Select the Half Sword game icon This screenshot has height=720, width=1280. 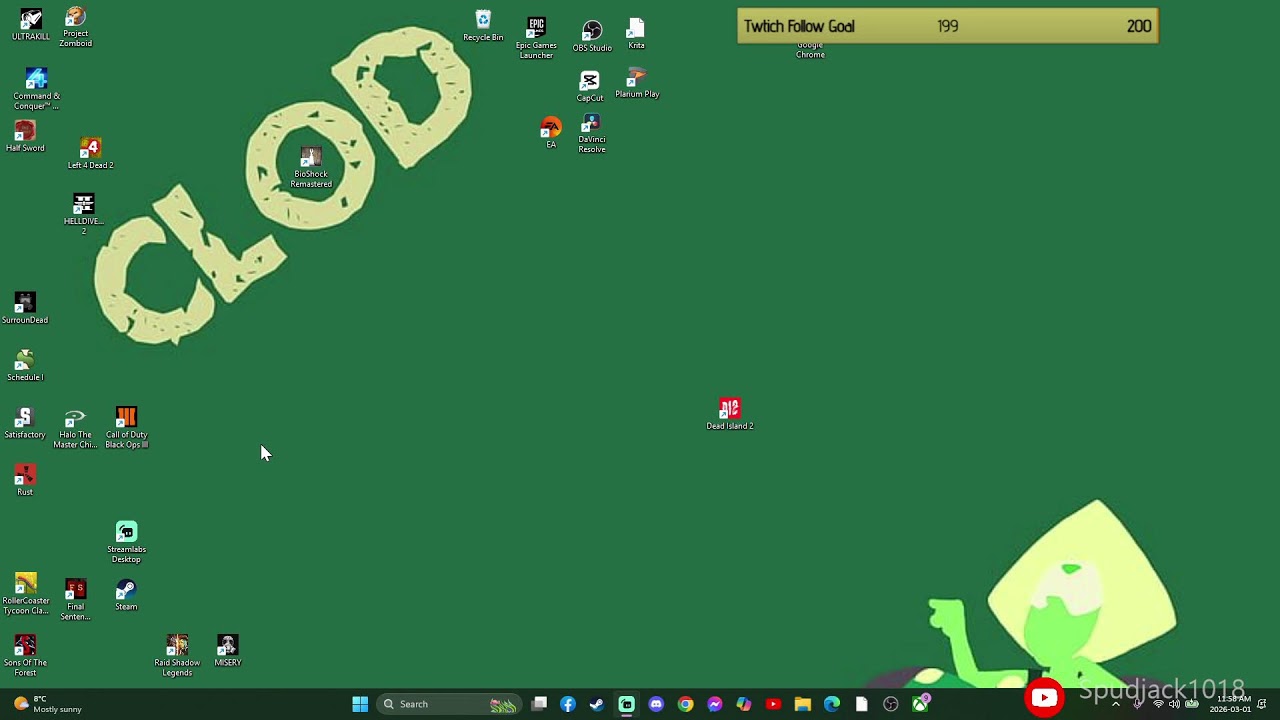click(25, 137)
